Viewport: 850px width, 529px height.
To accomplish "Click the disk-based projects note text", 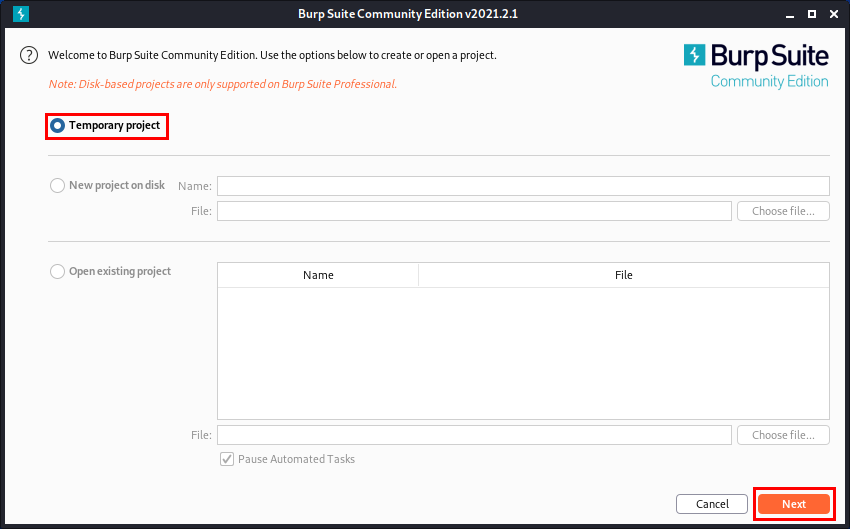I will (223, 84).
